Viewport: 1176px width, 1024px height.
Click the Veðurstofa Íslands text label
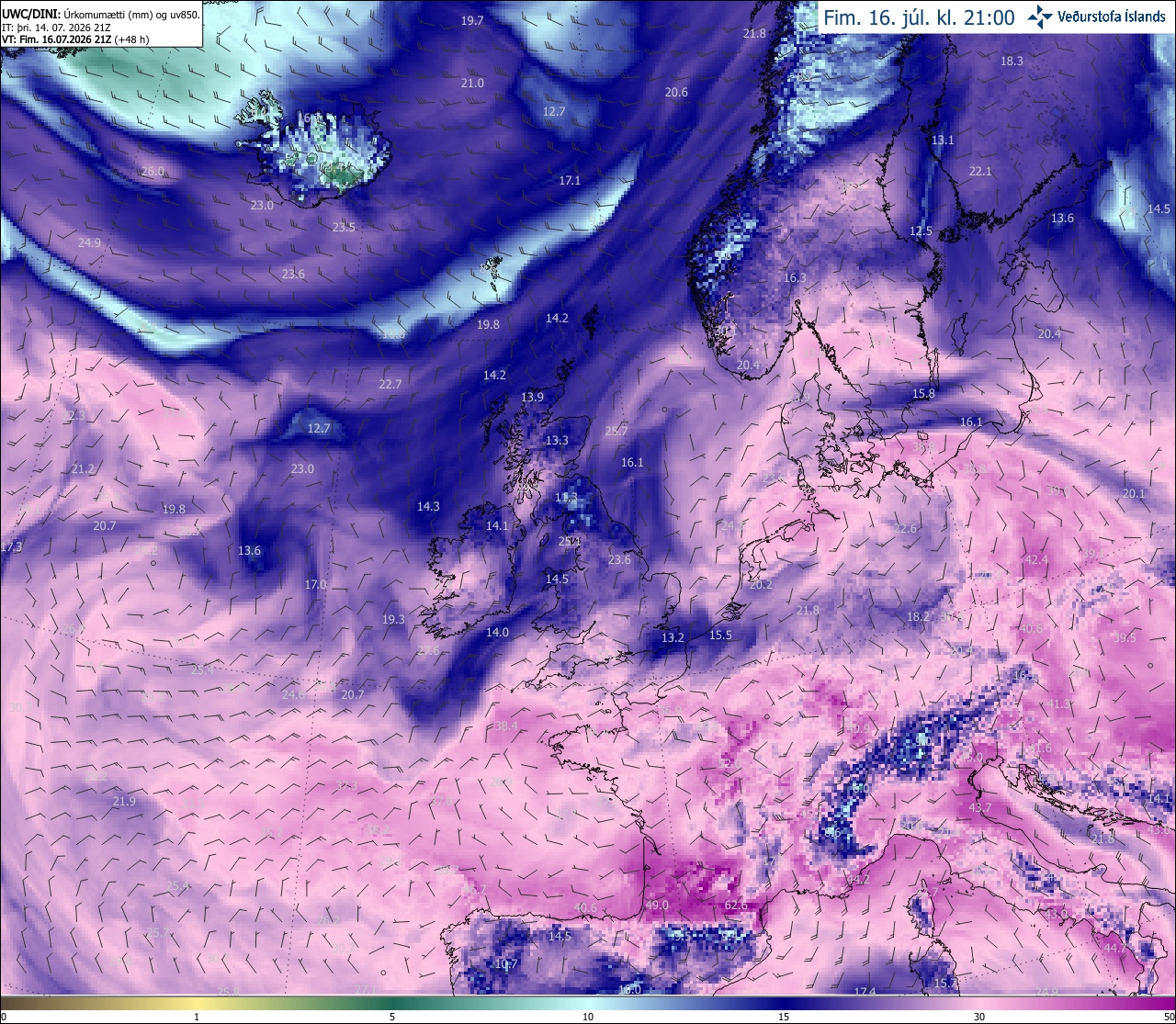1111,17
